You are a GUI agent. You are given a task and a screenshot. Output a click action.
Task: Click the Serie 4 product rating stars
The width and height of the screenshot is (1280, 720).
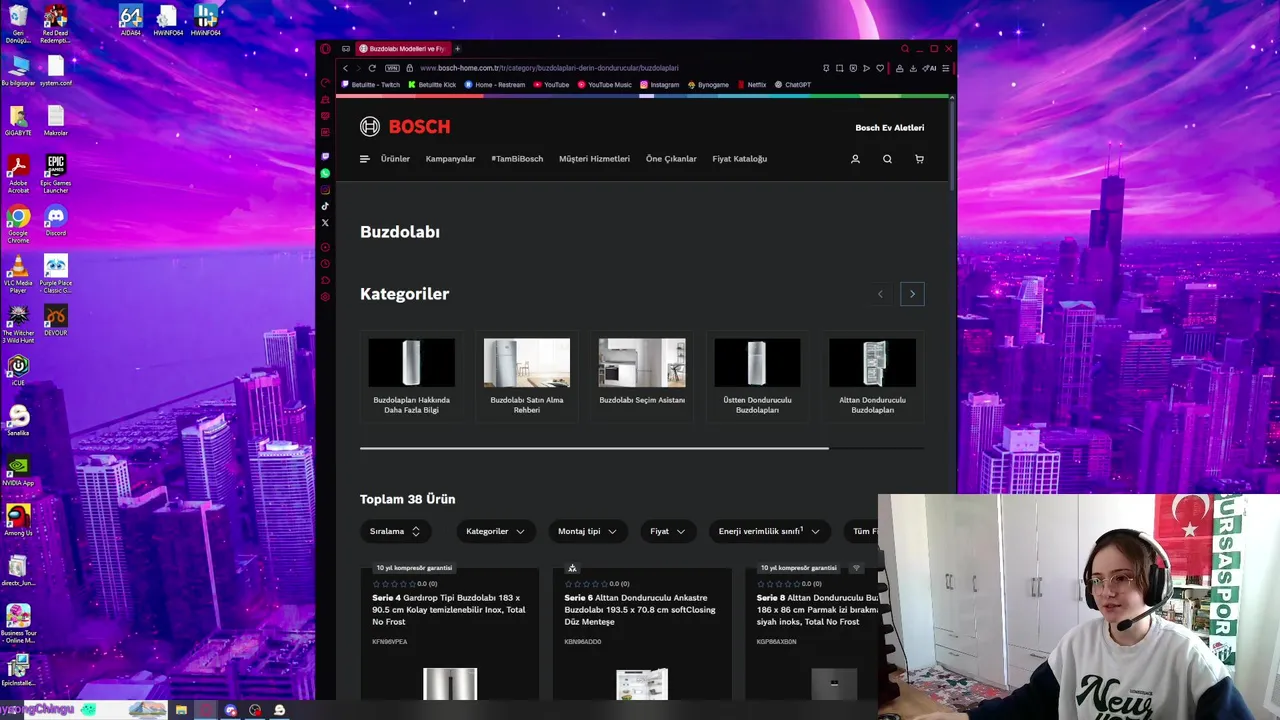(x=394, y=584)
